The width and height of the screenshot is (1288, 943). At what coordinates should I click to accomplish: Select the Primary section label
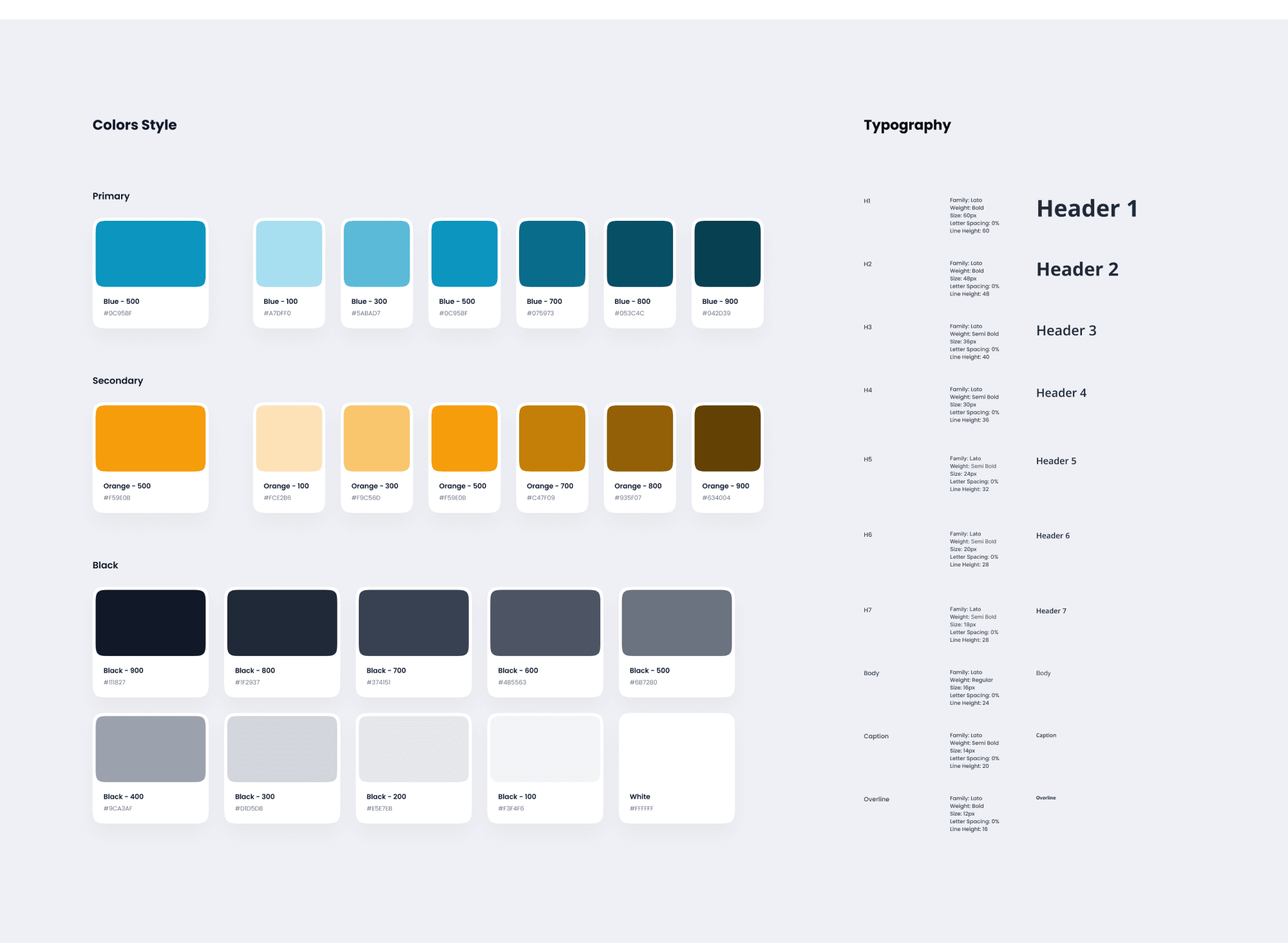click(x=111, y=196)
